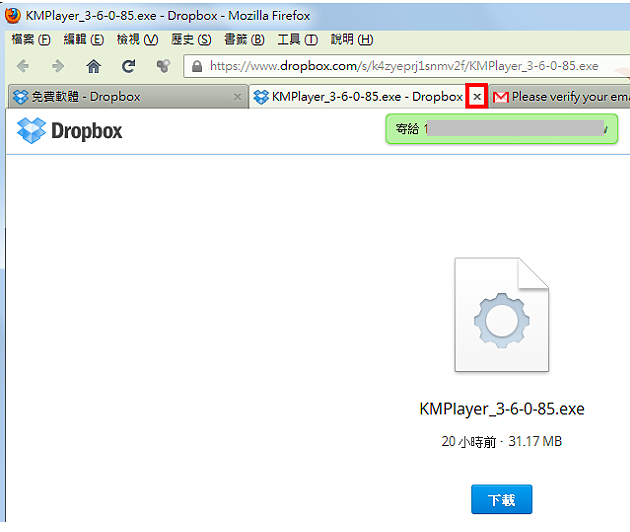Click the blue 下載 download button
This screenshot has width=630, height=532.
(501, 499)
